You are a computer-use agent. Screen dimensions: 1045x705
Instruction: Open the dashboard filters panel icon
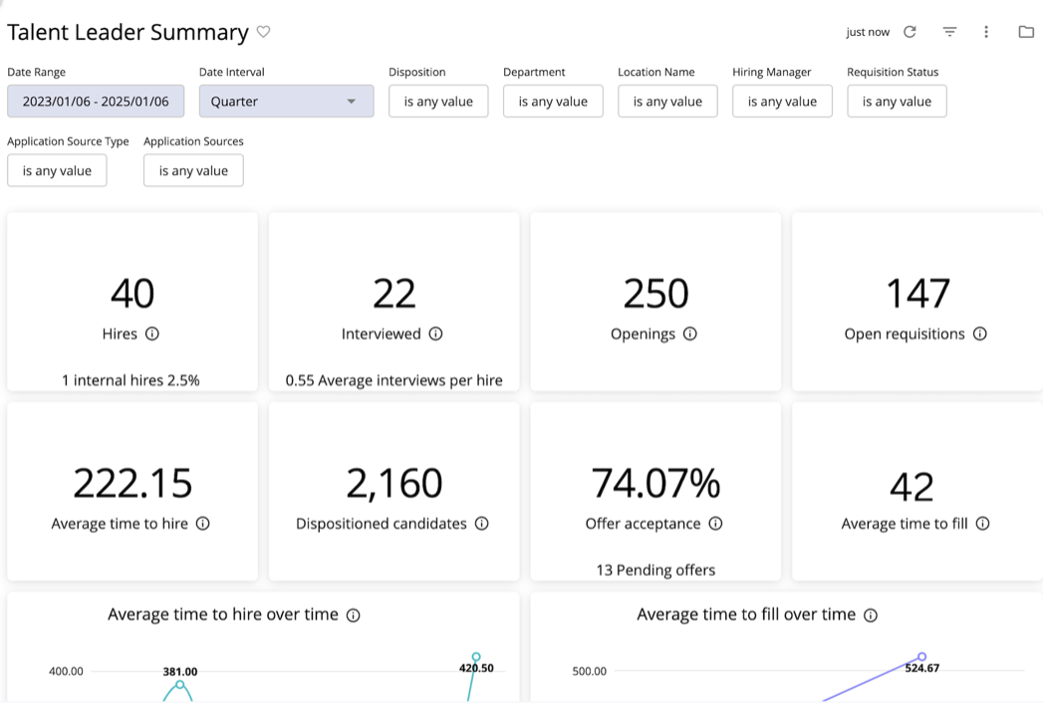pos(947,31)
